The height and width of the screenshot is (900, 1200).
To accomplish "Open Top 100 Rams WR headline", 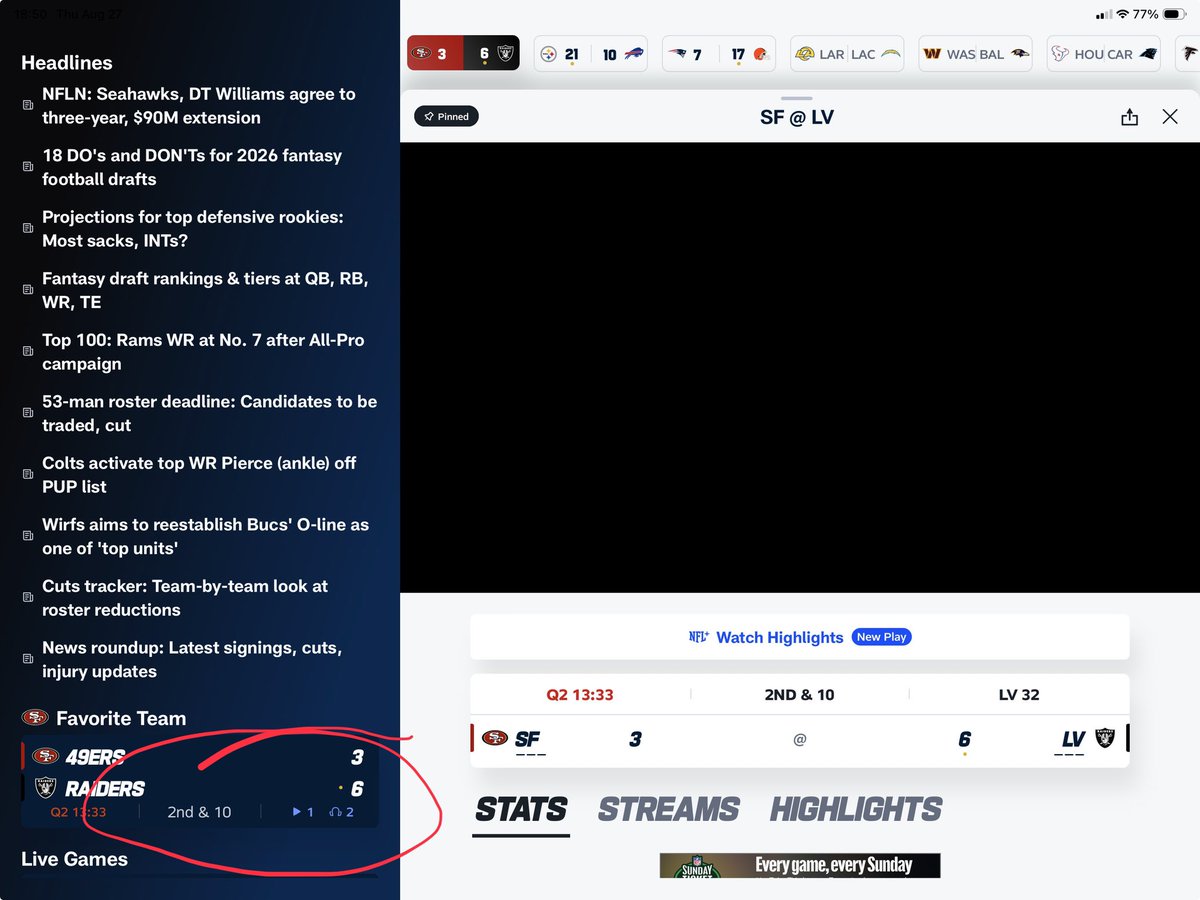I will coord(203,352).
